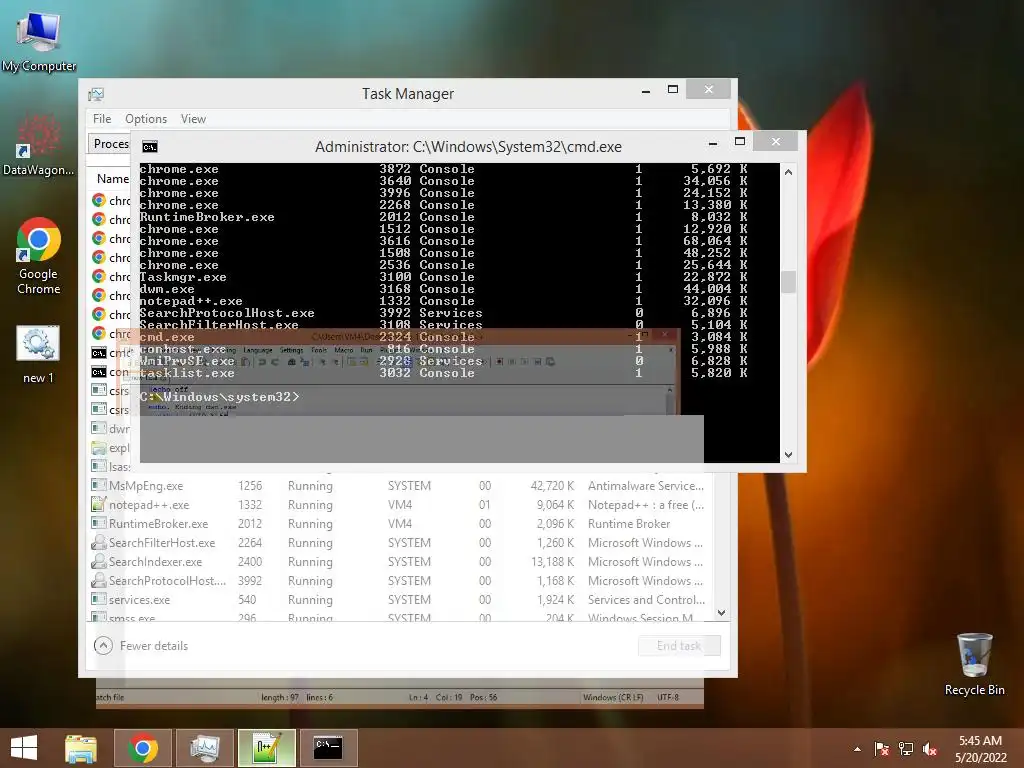Screen dimensions: 1024x768
Task: Click the Action Center flag tray icon
Action: pos(882,749)
